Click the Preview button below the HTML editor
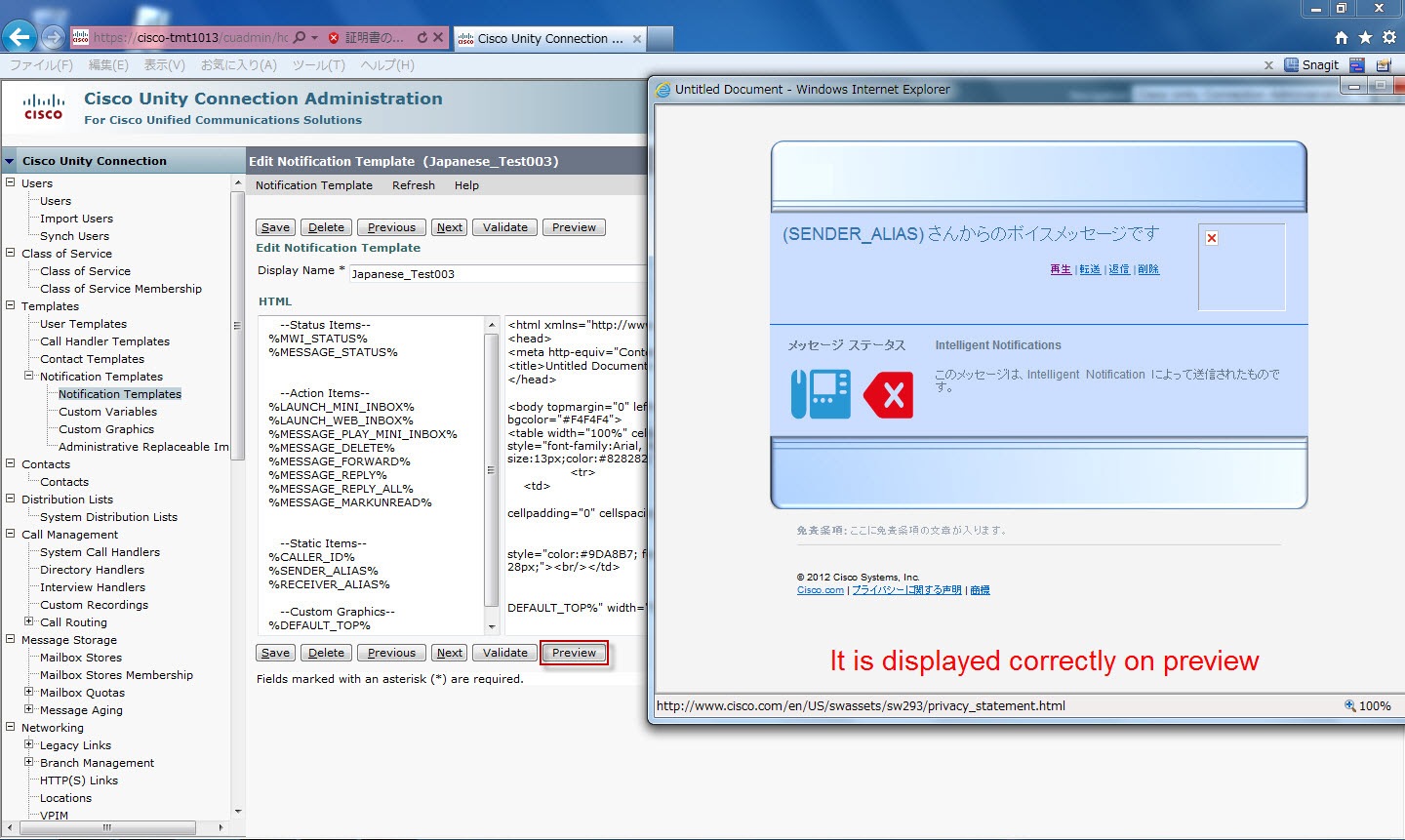Screen dimensions: 1405x840 574,653
